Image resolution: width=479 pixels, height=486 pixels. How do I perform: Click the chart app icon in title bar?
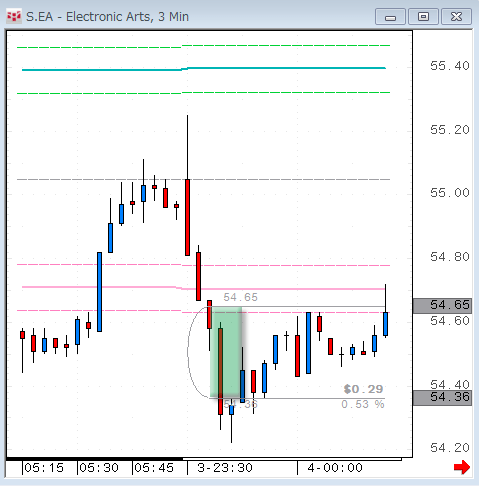point(14,16)
